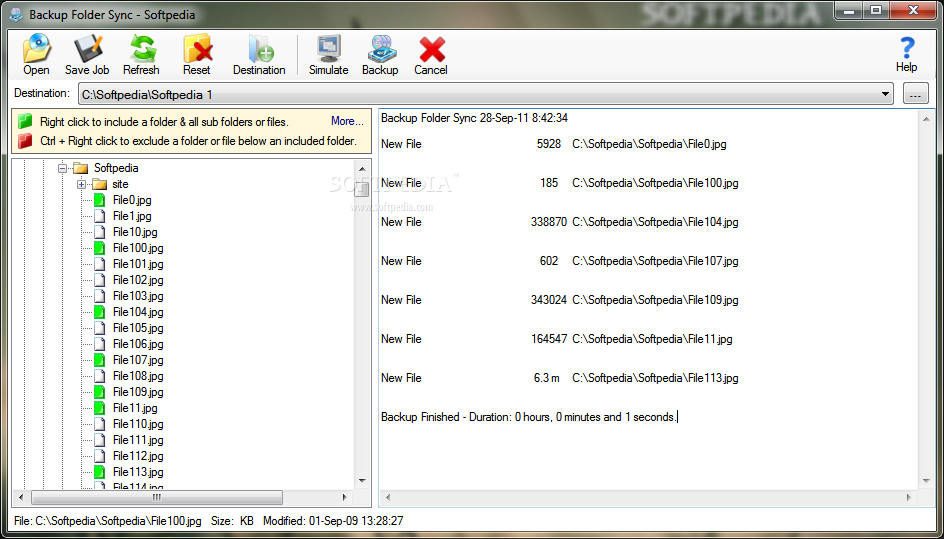This screenshot has height=539, width=944.
Task: Click the tree's horizontal scrollbar thumb
Action: (x=157, y=497)
